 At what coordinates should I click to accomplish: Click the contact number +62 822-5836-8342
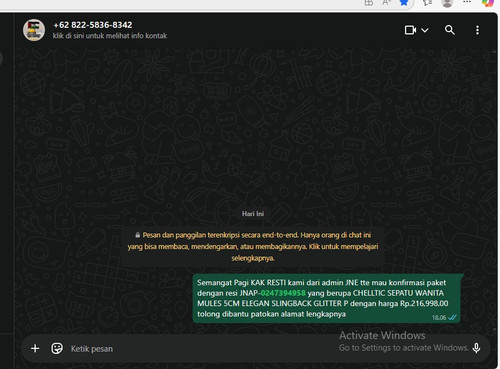click(93, 25)
